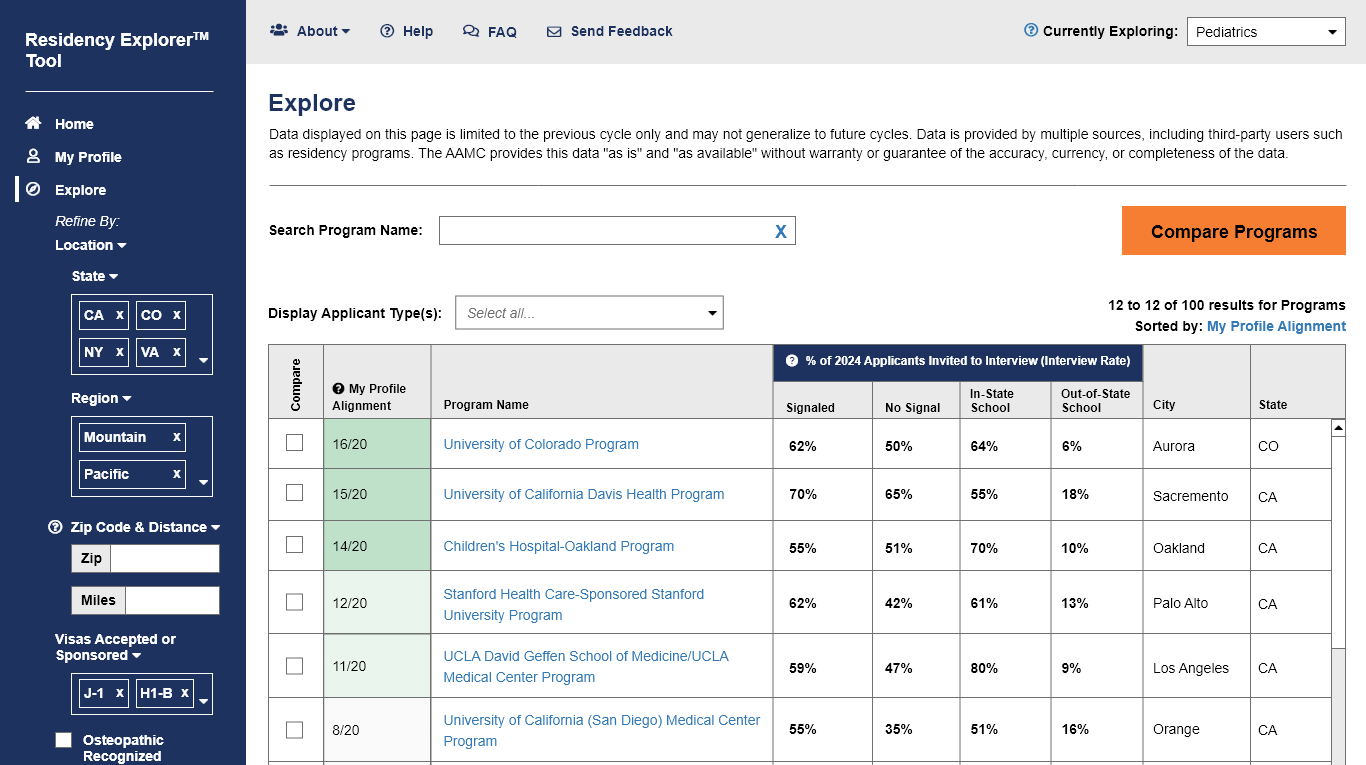Remove the VA state filter tag
The height and width of the screenshot is (765, 1366).
177,352
